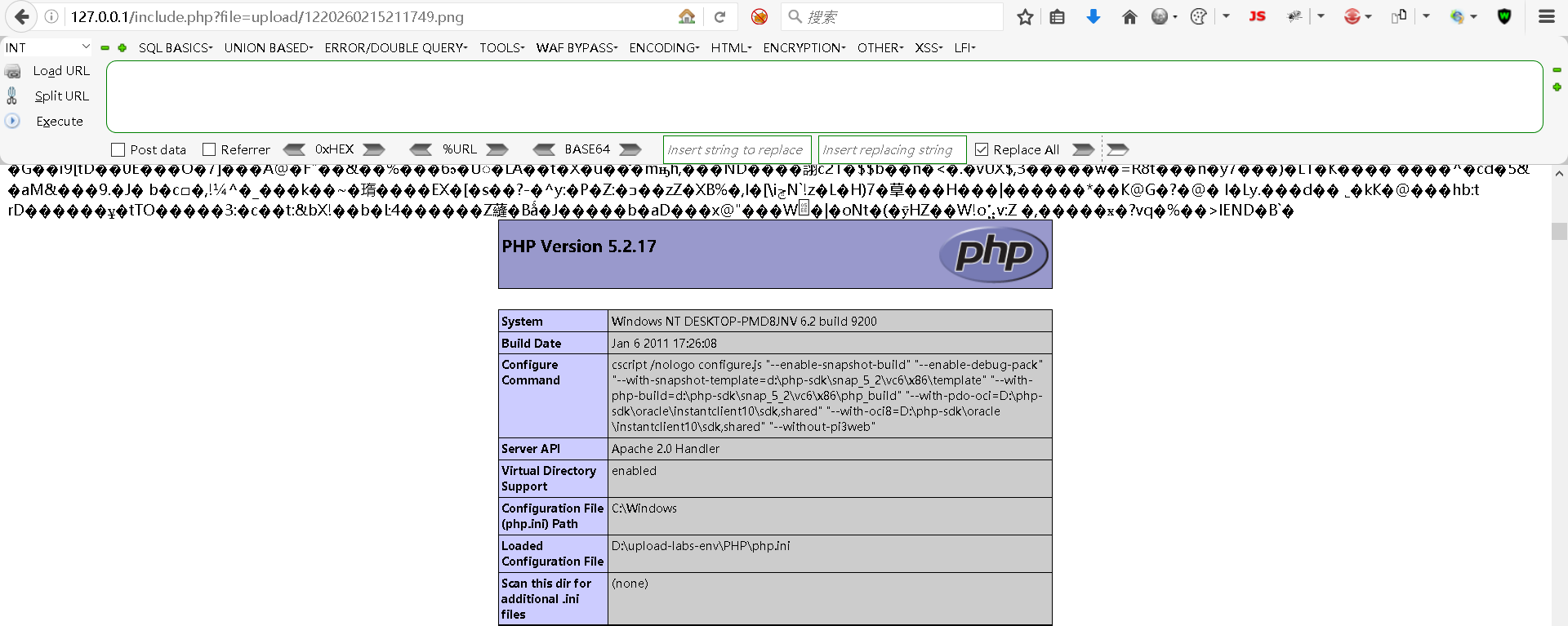This screenshot has height=626, width=1568.
Task: Click the Execute play icon
Action: point(12,121)
